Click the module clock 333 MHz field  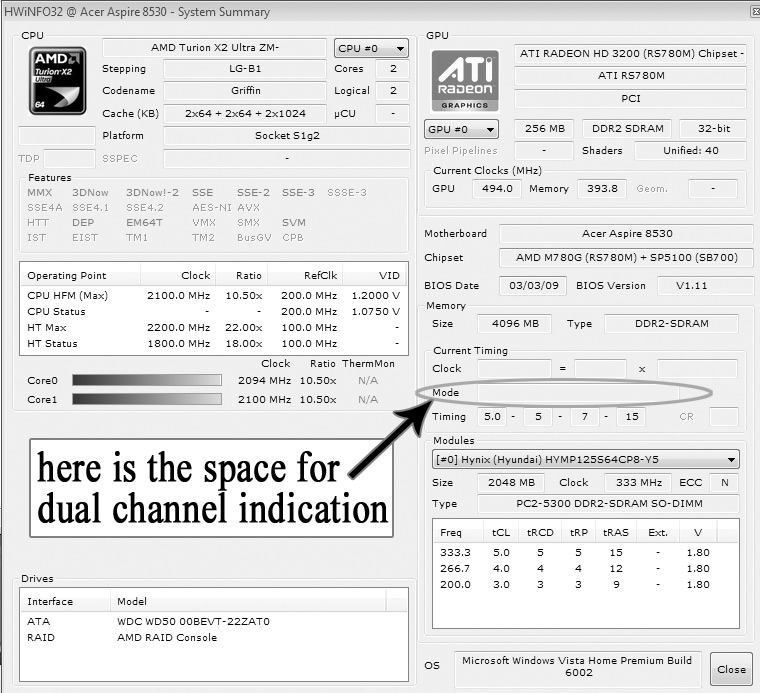point(638,483)
